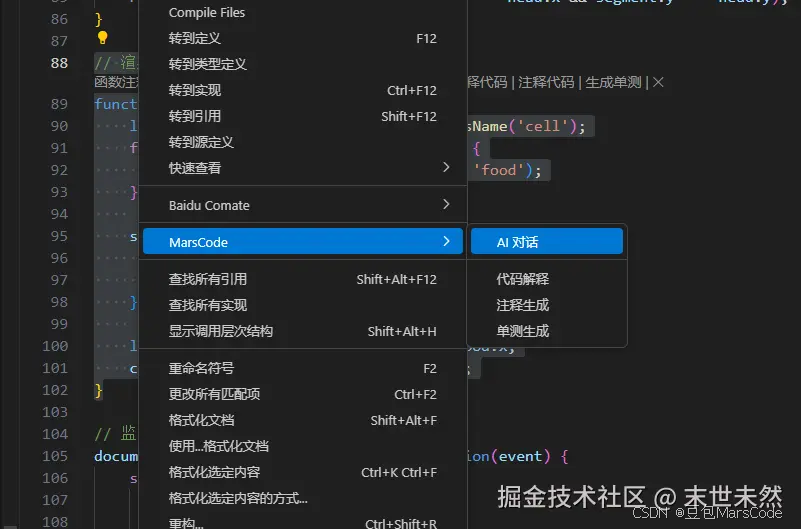Image resolution: width=801 pixels, height=529 pixels.
Task: Select 格式化选定内容 menu entry
Action: [x=303, y=472]
